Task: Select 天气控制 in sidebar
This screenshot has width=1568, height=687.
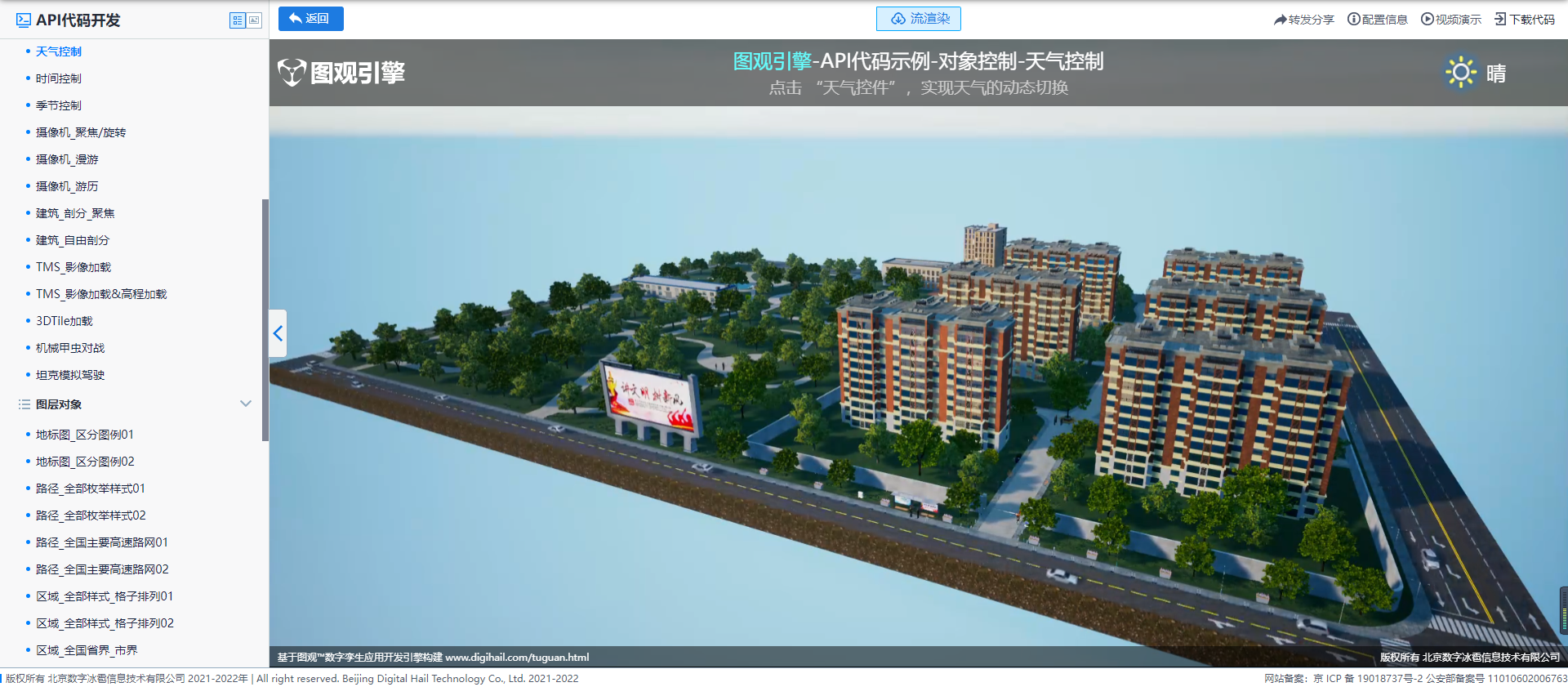Action: [59, 51]
